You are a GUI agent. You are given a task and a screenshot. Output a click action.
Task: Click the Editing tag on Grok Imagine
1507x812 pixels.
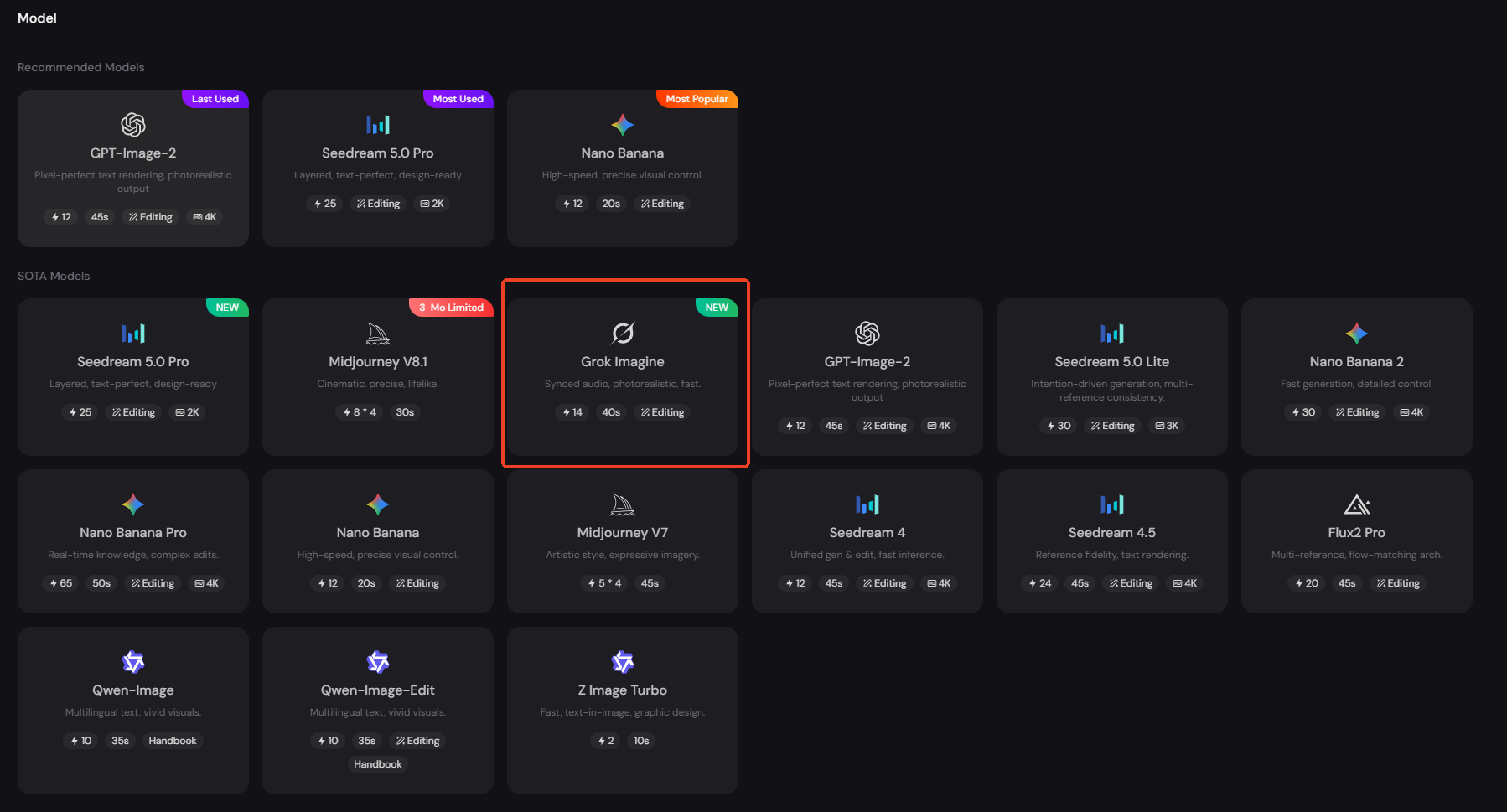pos(662,412)
